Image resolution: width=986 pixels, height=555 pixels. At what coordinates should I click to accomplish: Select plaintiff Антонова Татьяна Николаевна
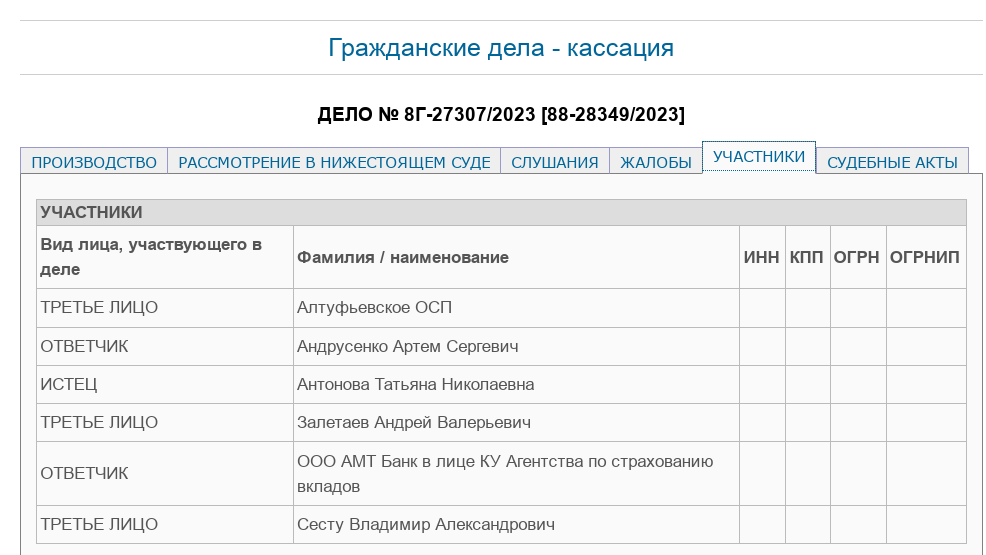pyautogui.click(x=415, y=384)
